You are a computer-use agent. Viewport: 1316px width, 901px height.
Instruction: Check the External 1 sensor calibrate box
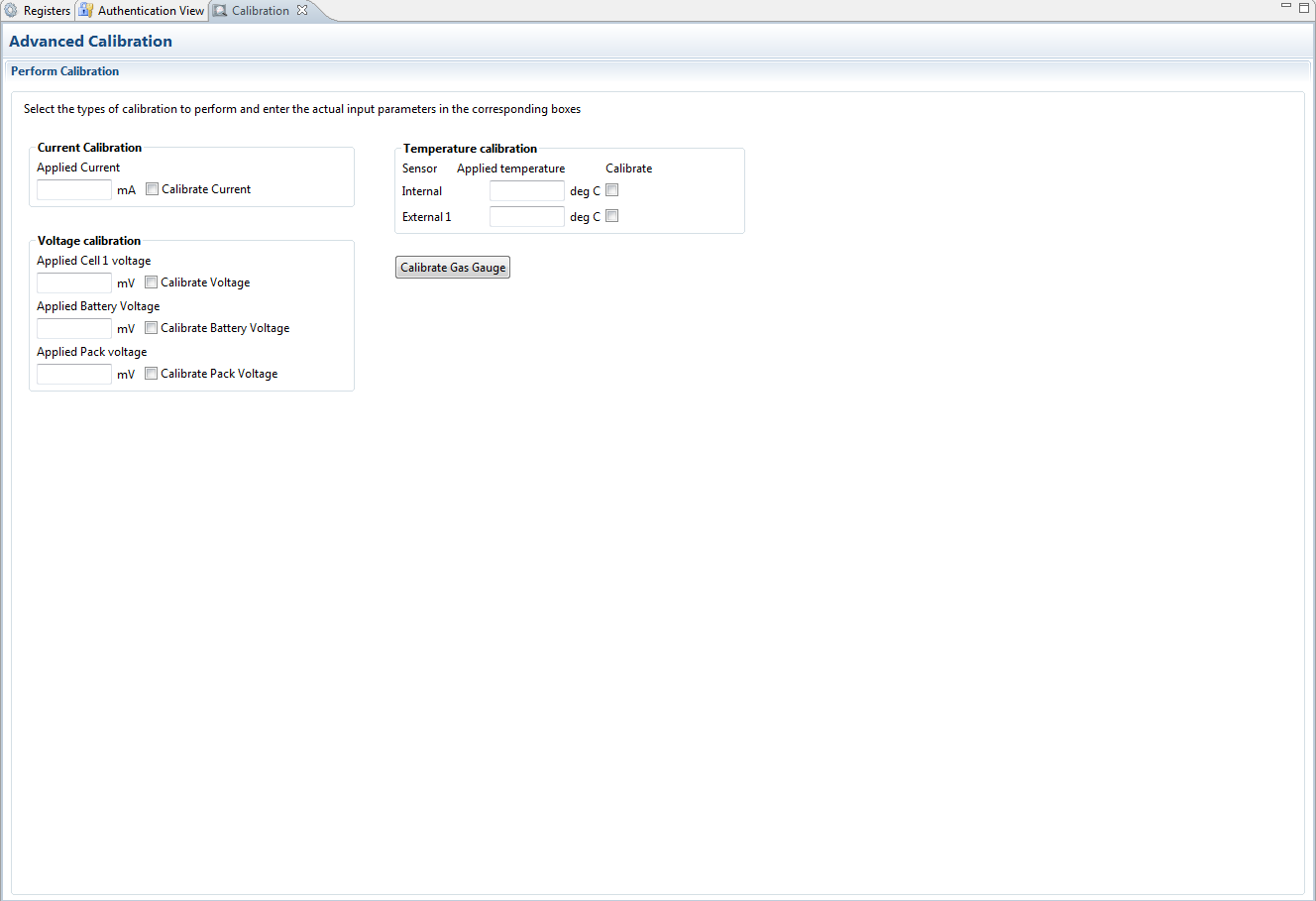[612, 216]
